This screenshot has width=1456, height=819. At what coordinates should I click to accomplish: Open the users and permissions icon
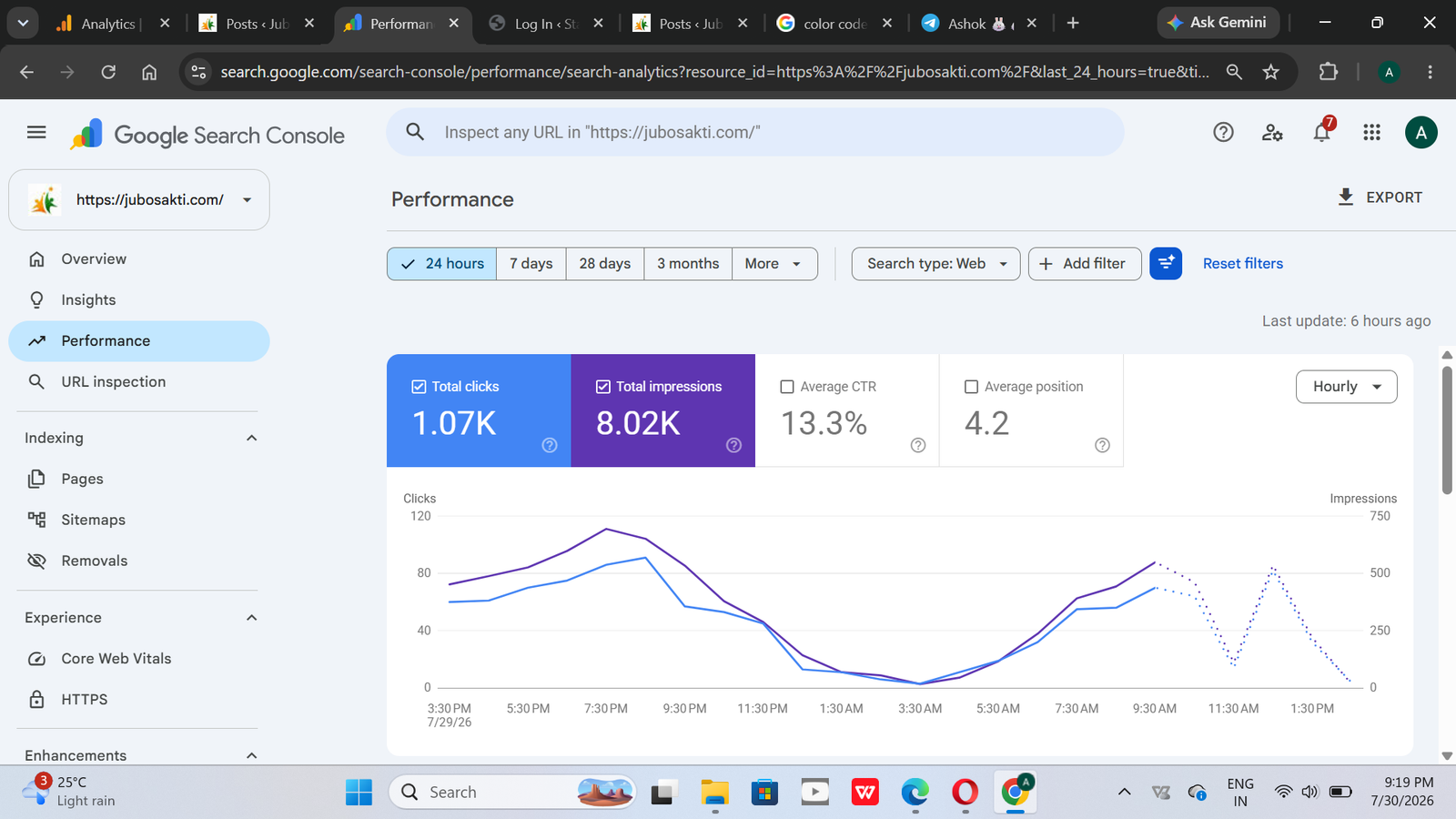click(x=1272, y=133)
